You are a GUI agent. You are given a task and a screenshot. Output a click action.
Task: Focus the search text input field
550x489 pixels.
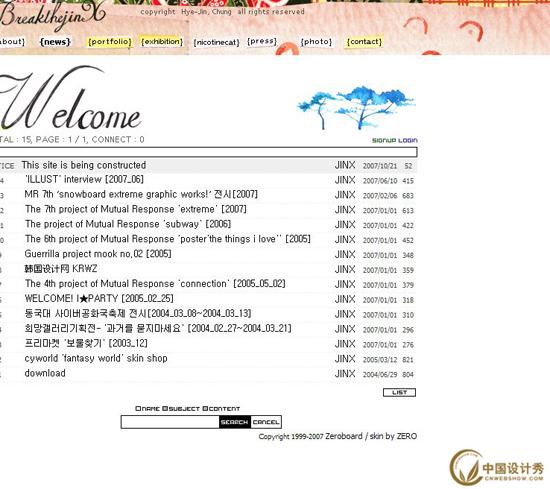[x=170, y=422]
